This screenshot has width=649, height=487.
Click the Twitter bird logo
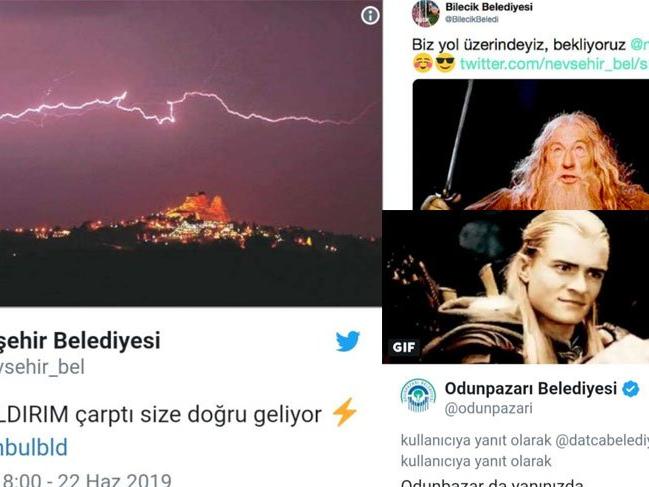(348, 341)
